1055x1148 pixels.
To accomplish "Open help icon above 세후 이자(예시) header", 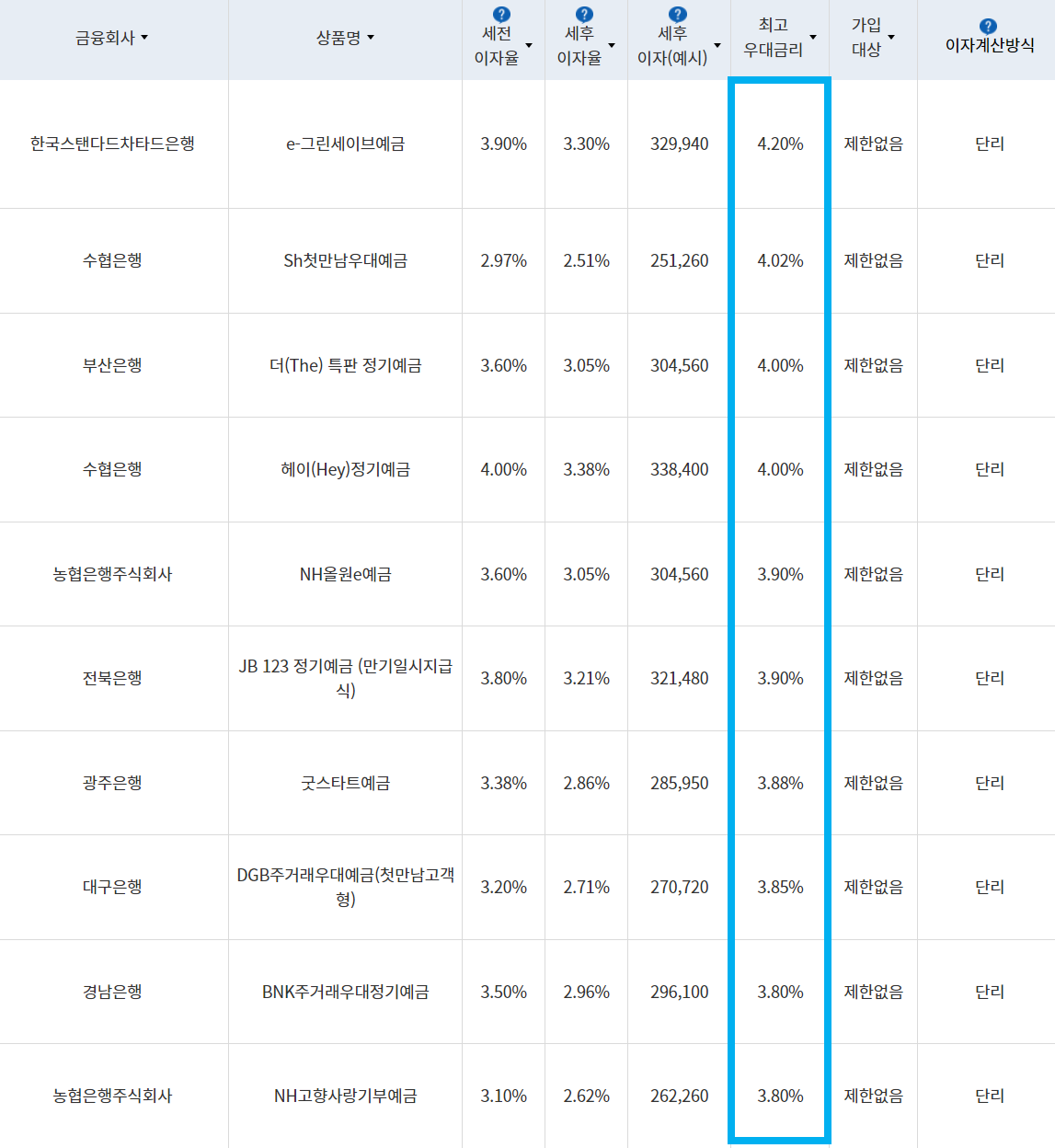I will pos(678,15).
